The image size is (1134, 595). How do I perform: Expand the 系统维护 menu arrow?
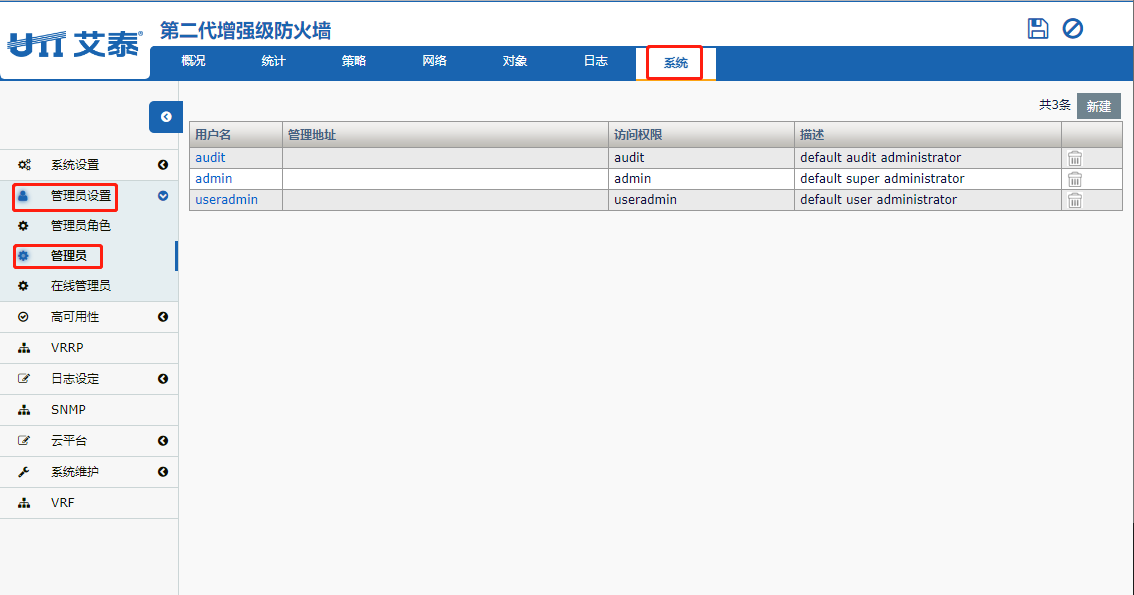(x=163, y=471)
